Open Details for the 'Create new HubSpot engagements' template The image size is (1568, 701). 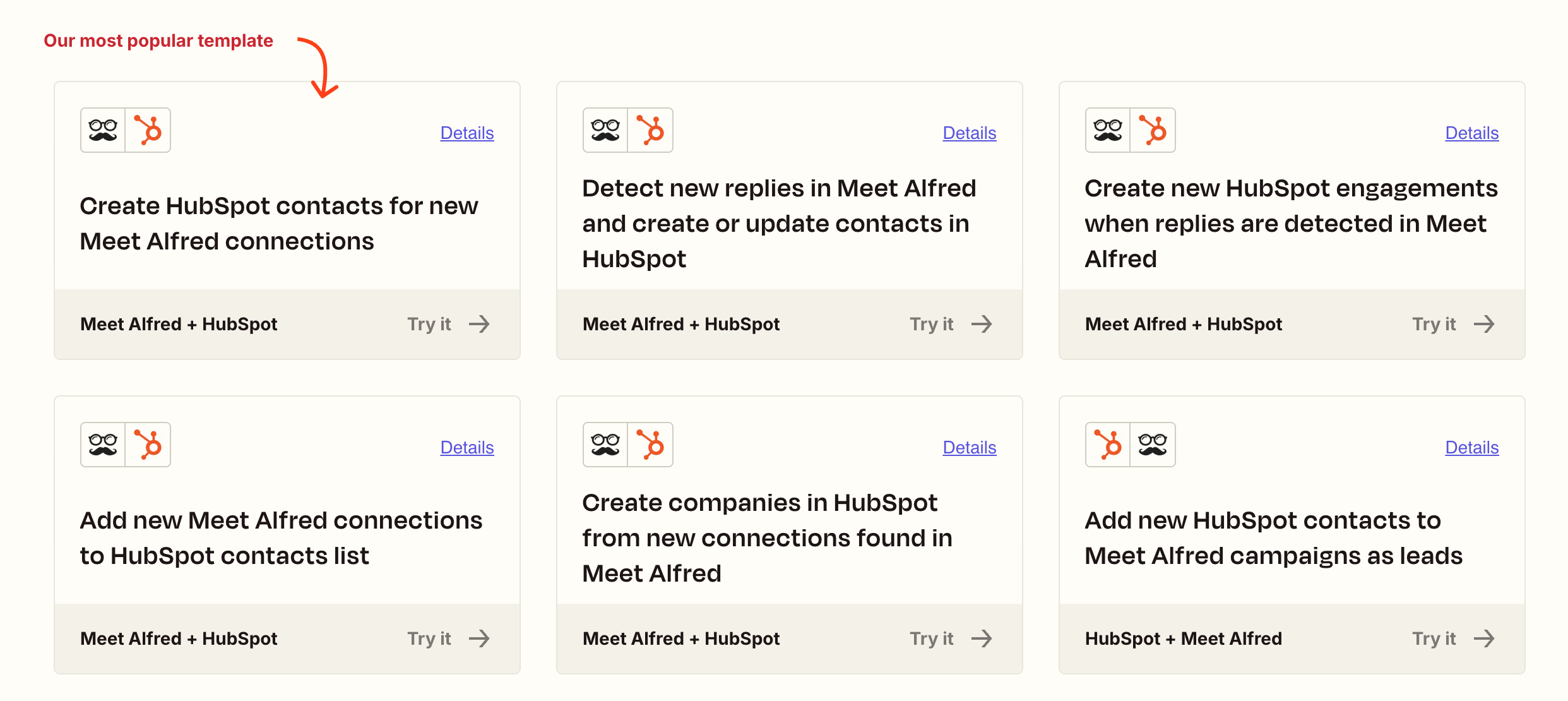point(1471,133)
